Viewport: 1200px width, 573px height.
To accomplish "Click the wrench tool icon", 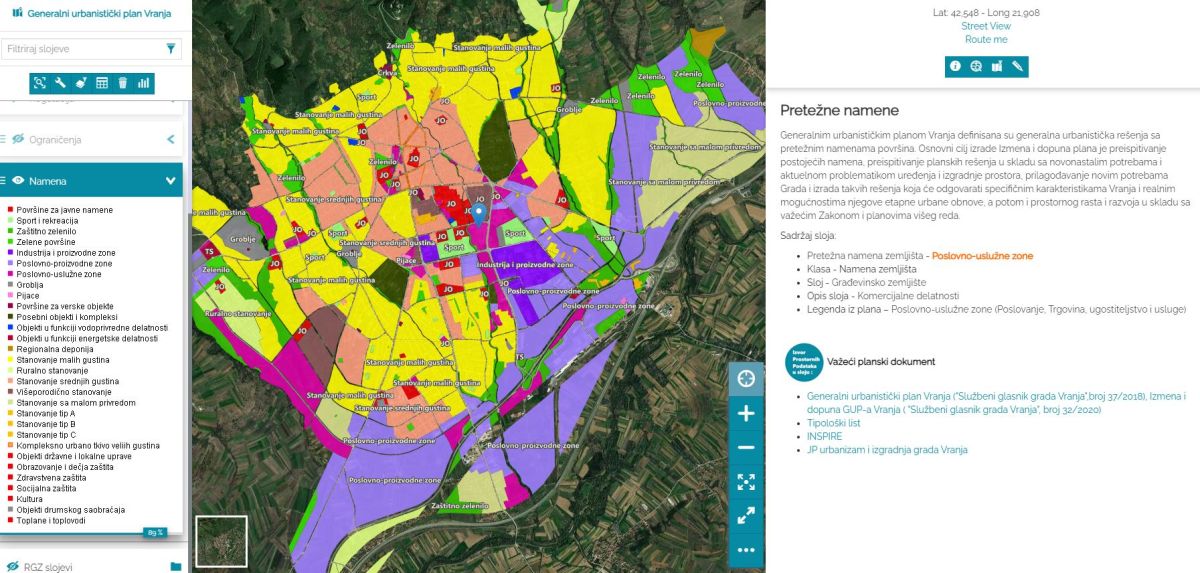I will tap(60, 83).
